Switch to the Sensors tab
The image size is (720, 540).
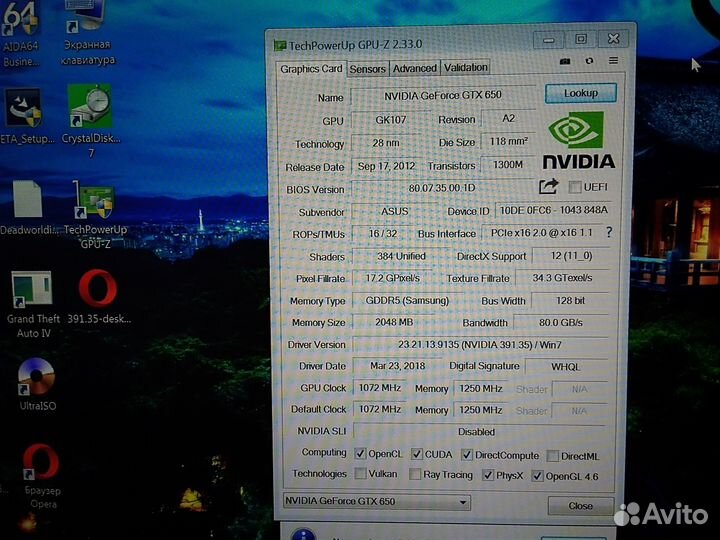367,69
